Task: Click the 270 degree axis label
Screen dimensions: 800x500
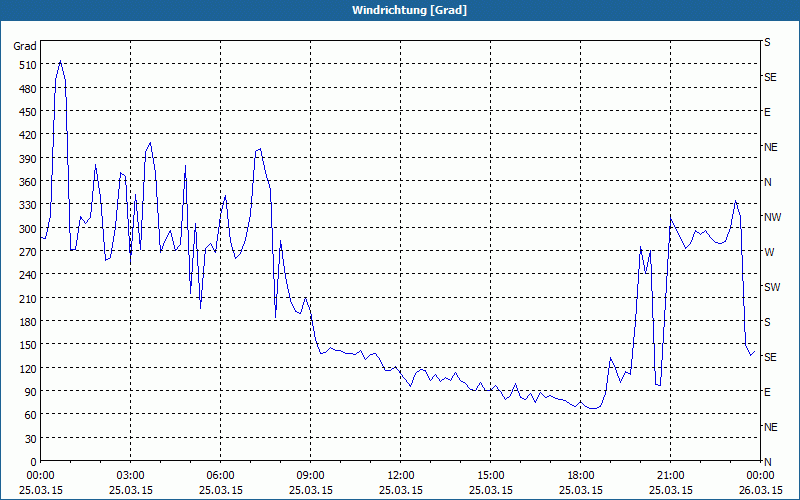Action: click(28, 252)
